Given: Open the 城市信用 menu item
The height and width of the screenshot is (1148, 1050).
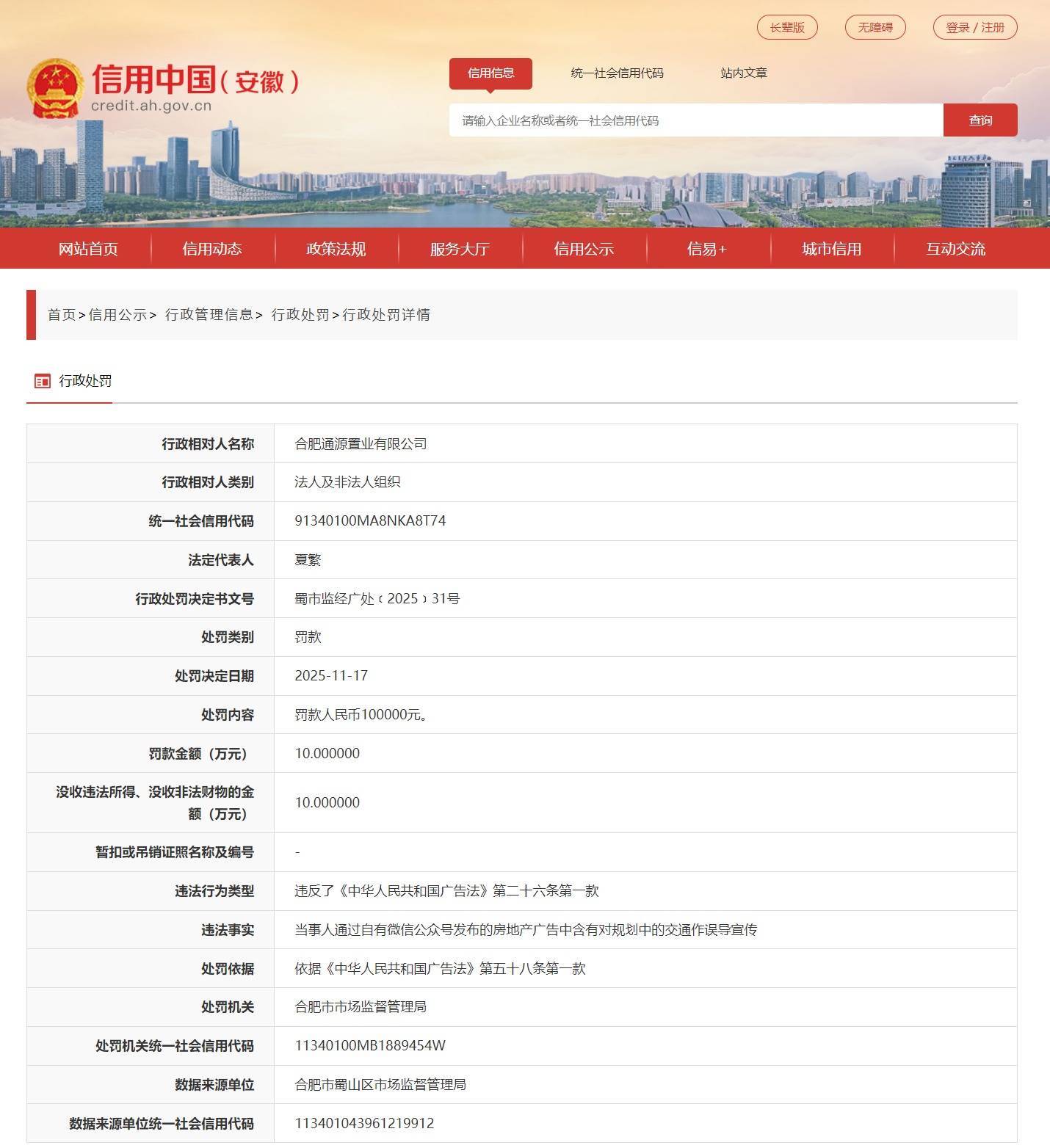Looking at the screenshot, I should point(830,248).
